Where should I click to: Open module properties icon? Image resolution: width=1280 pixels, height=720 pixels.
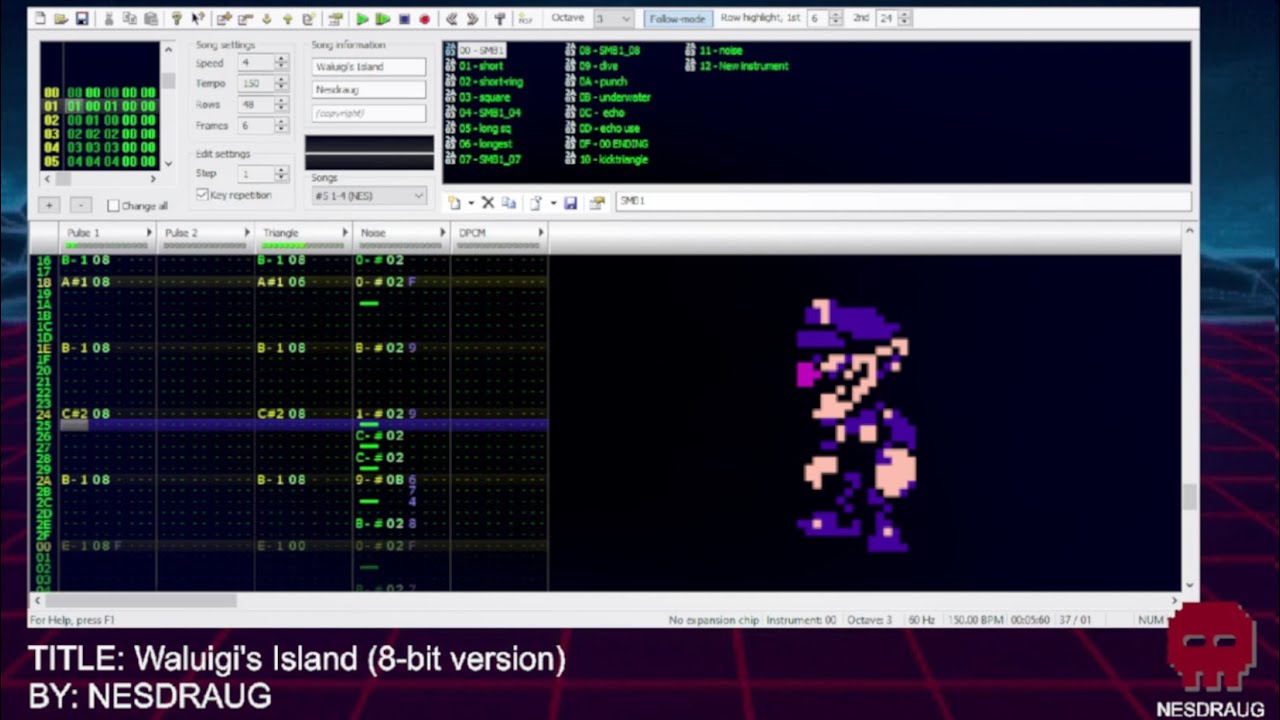pos(335,19)
